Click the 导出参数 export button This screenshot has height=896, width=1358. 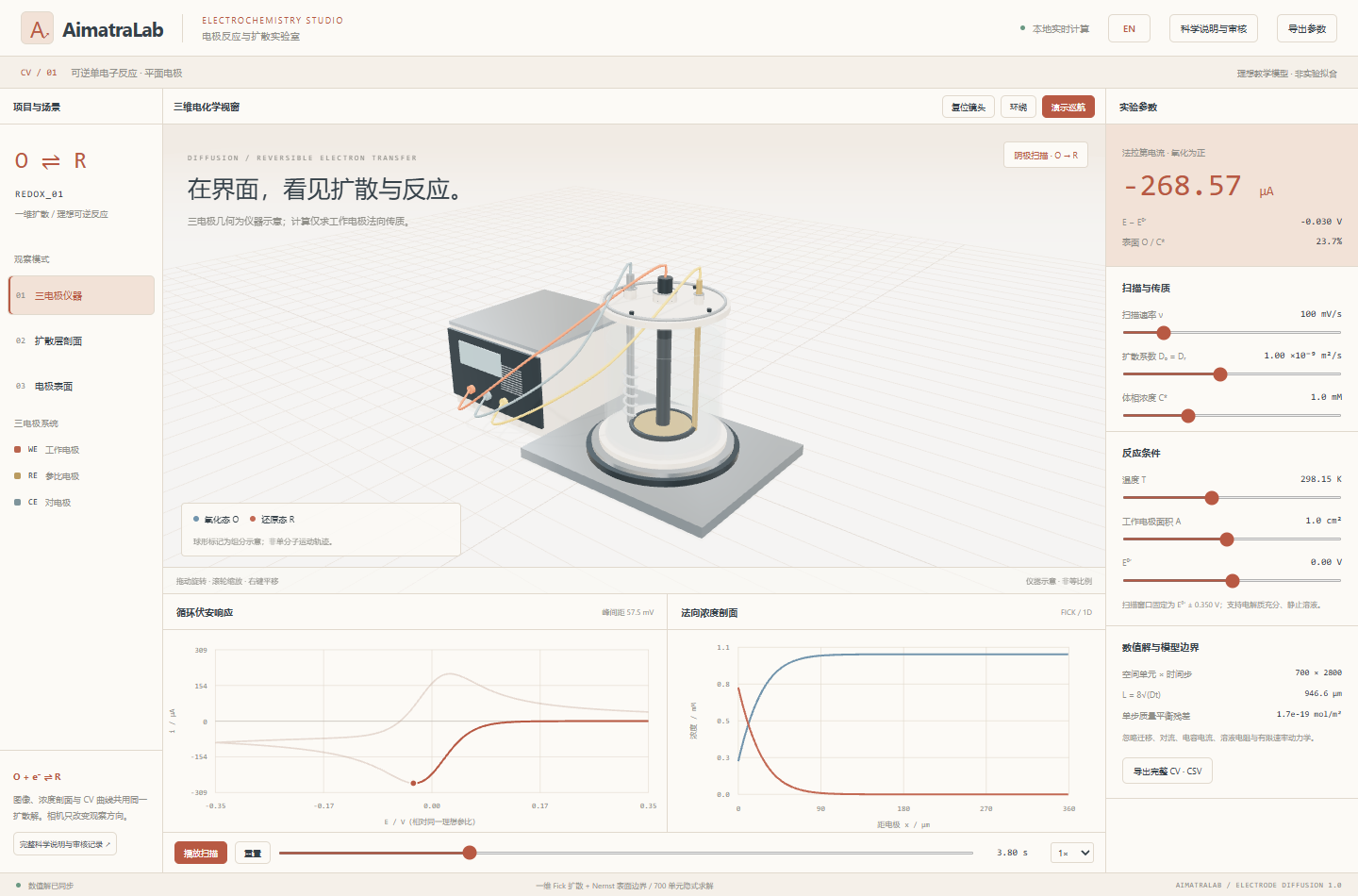(x=1307, y=28)
